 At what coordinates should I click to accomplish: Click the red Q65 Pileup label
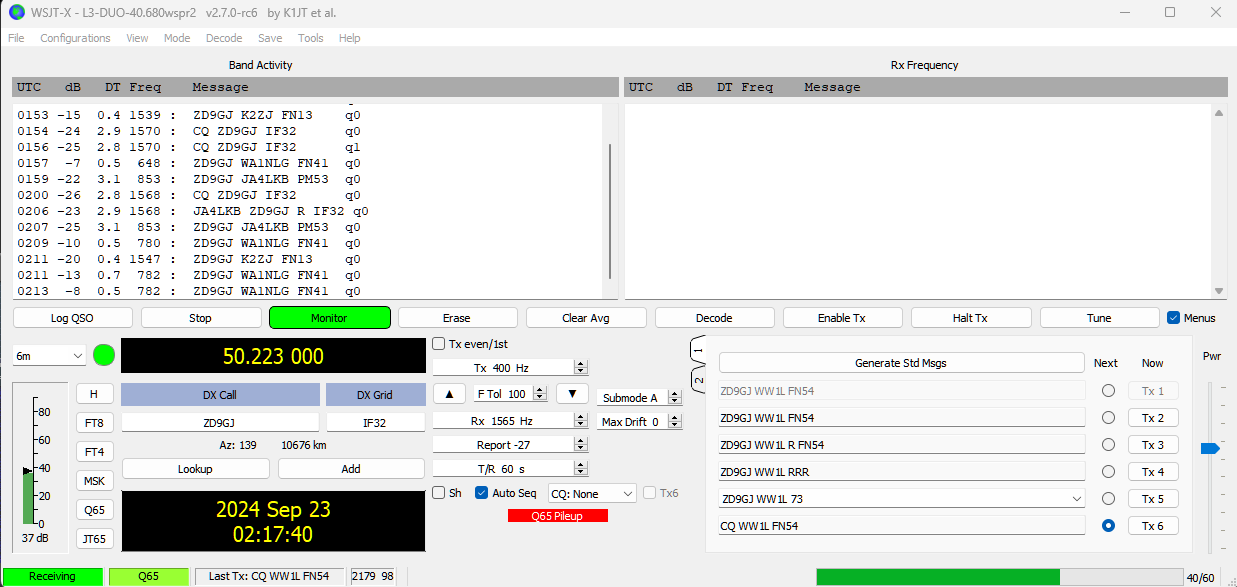(557, 516)
